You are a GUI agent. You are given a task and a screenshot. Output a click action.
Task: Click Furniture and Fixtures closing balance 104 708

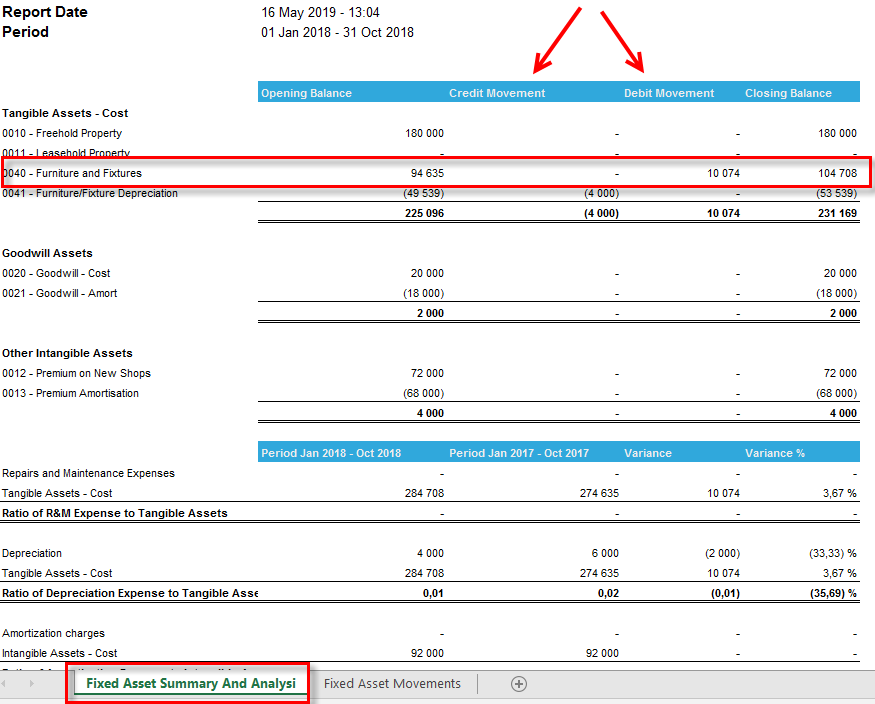[x=837, y=173]
